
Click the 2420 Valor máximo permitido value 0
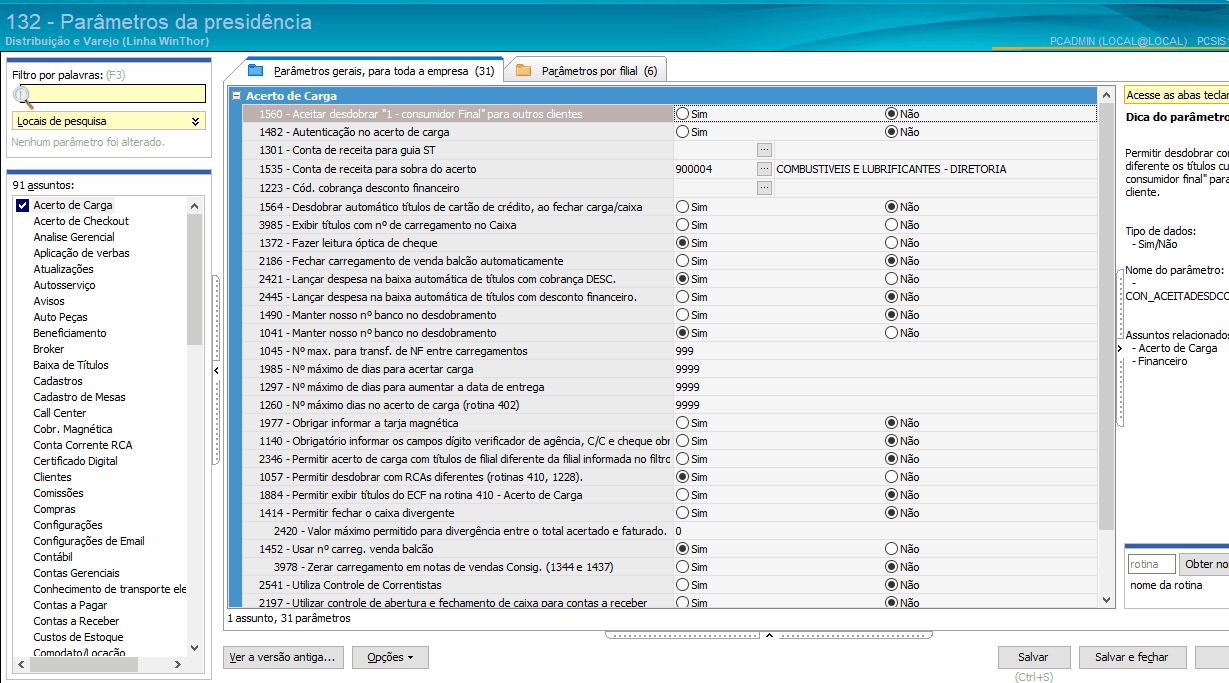[678, 531]
